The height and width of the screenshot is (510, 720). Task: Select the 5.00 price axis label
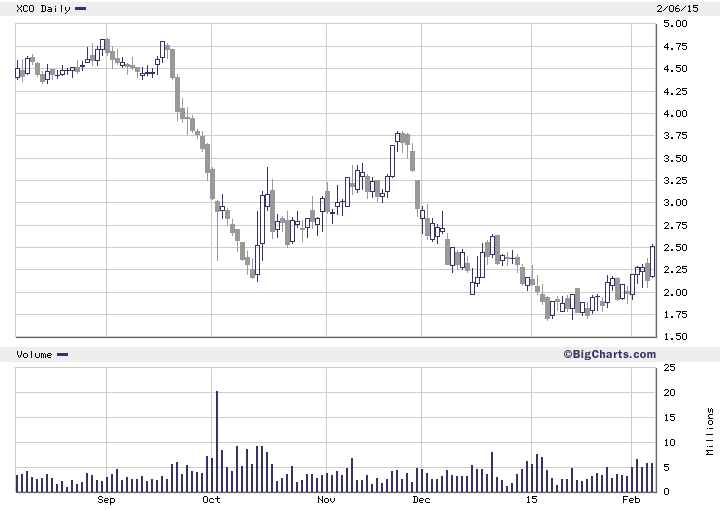pyautogui.click(x=675, y=24)
